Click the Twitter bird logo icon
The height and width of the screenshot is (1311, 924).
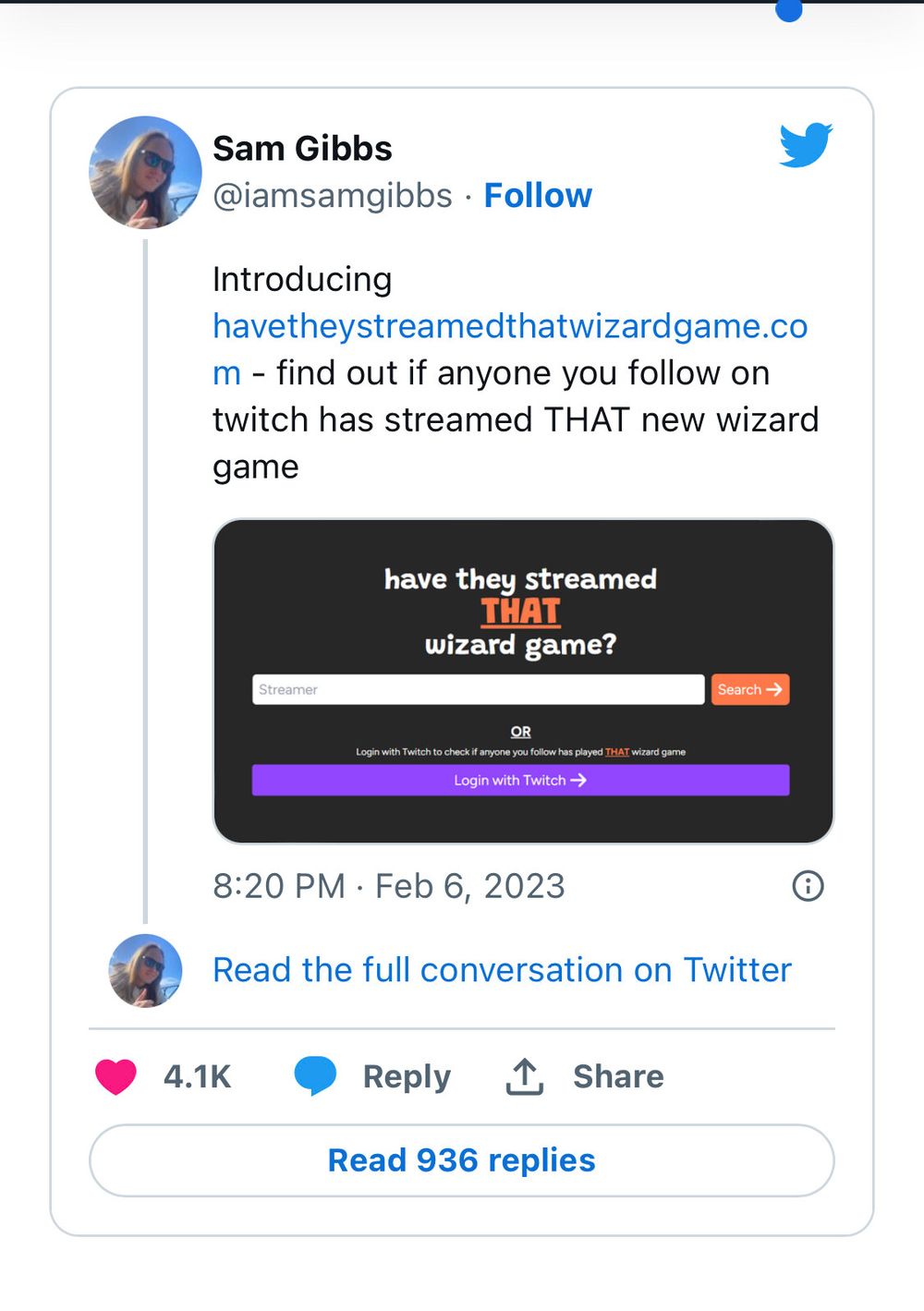coord(806,145)
